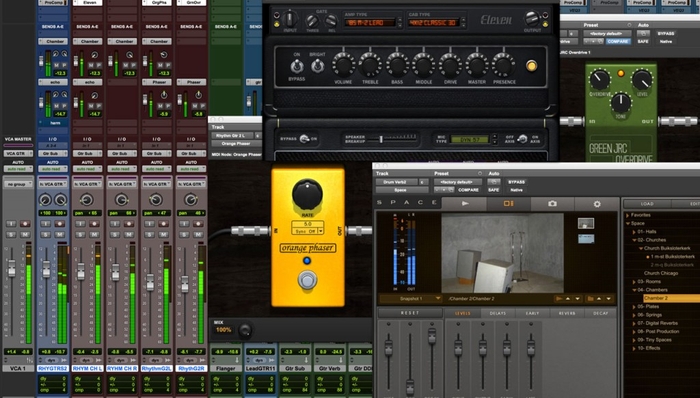The width and height of the screenshot is (700, 398).
Task: Click the Drive knob on the amp
Action: (450, 65)
